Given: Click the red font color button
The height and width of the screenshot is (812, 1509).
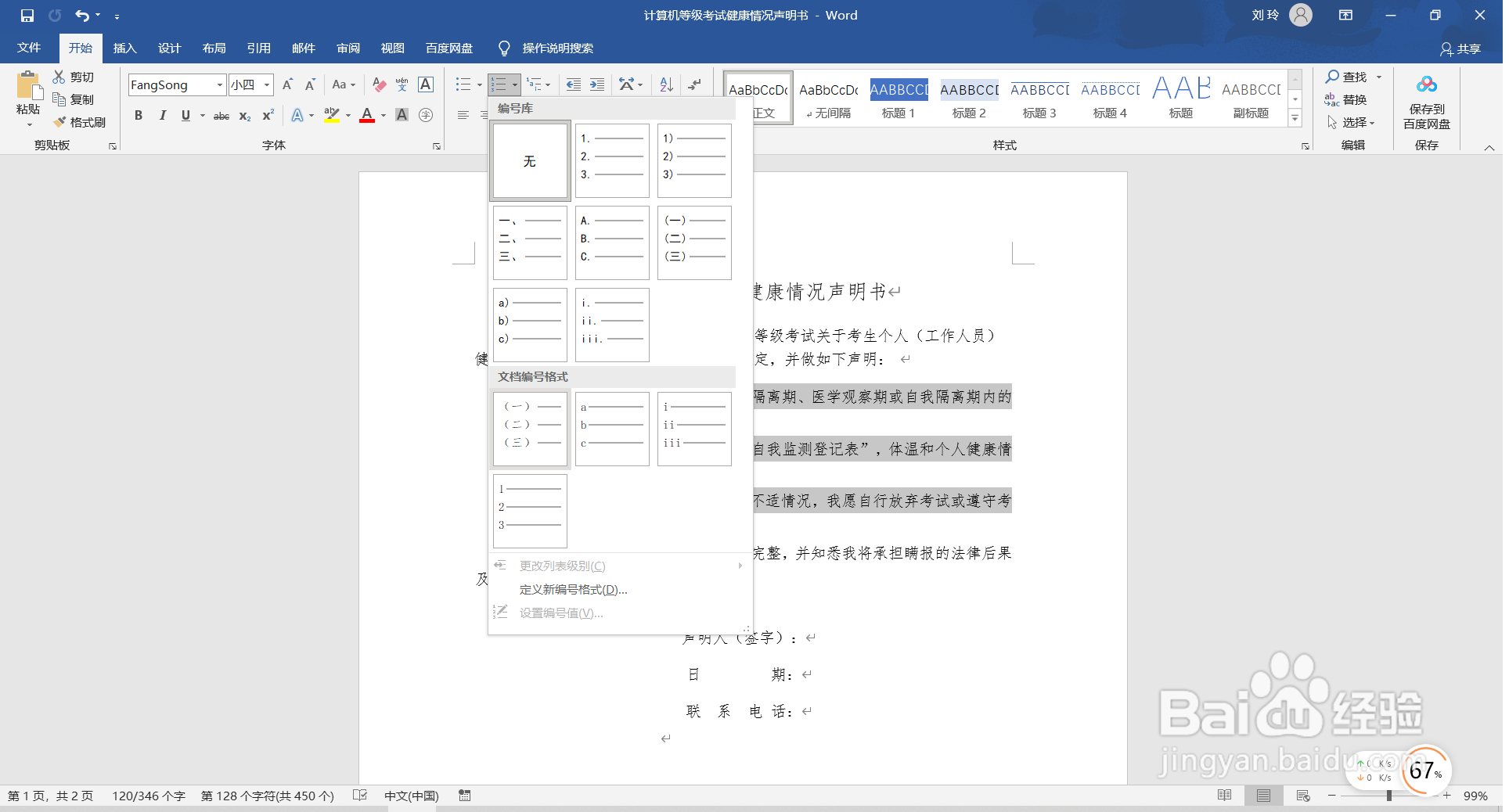Looking at the screenshot, I should tap(366, 115).
